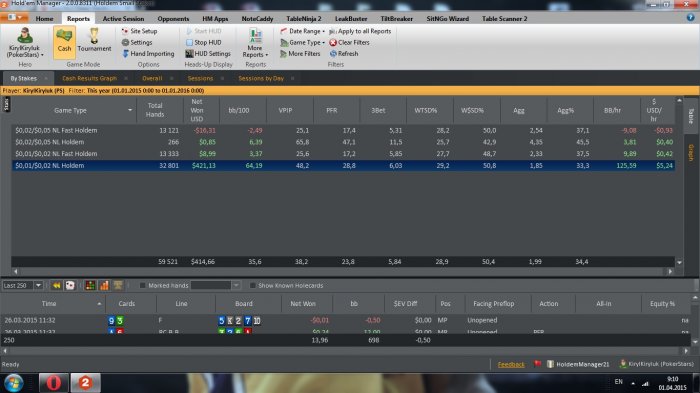Open More Filters
700x393 pixels.
[x=300, y=54]
